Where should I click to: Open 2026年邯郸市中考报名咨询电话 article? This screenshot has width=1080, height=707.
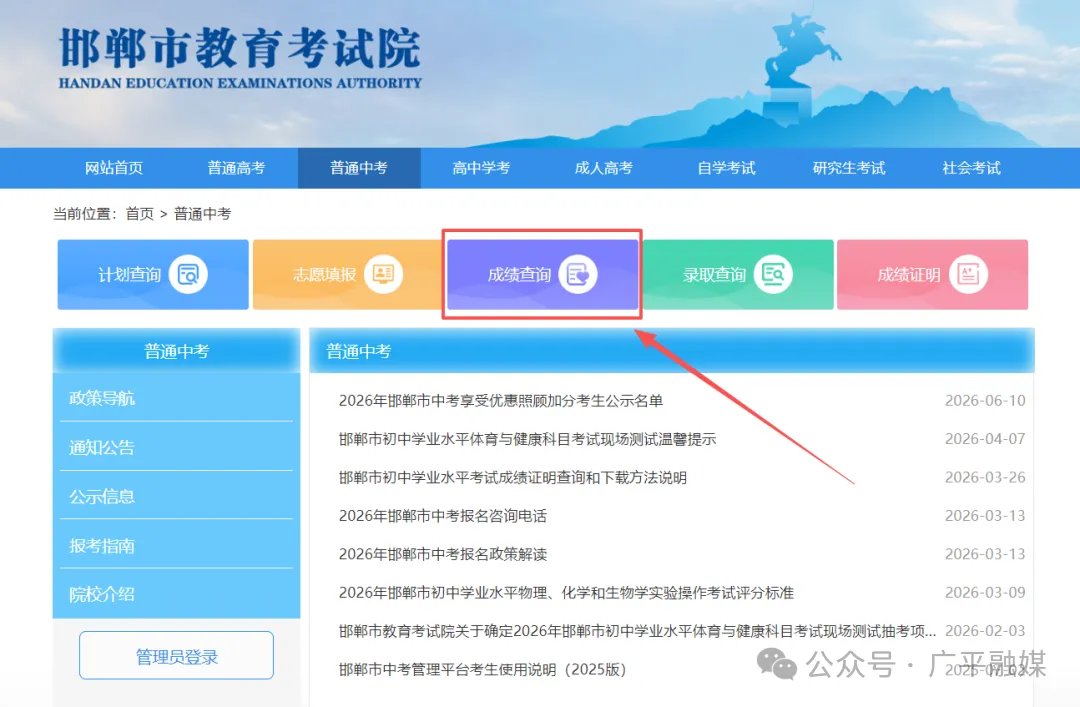tap(442, 515)
